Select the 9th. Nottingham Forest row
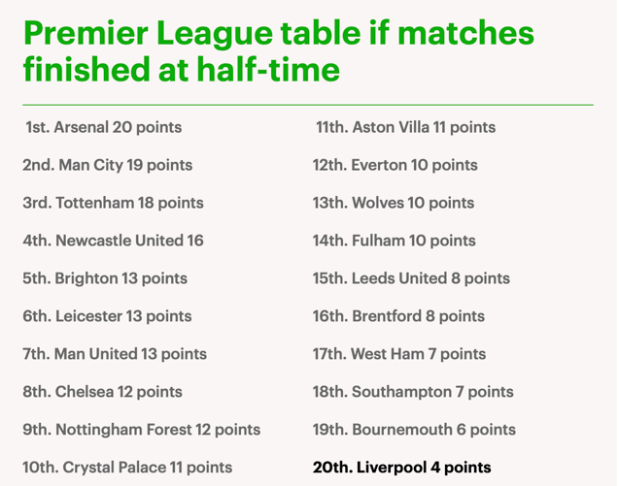 coord(141,430)
